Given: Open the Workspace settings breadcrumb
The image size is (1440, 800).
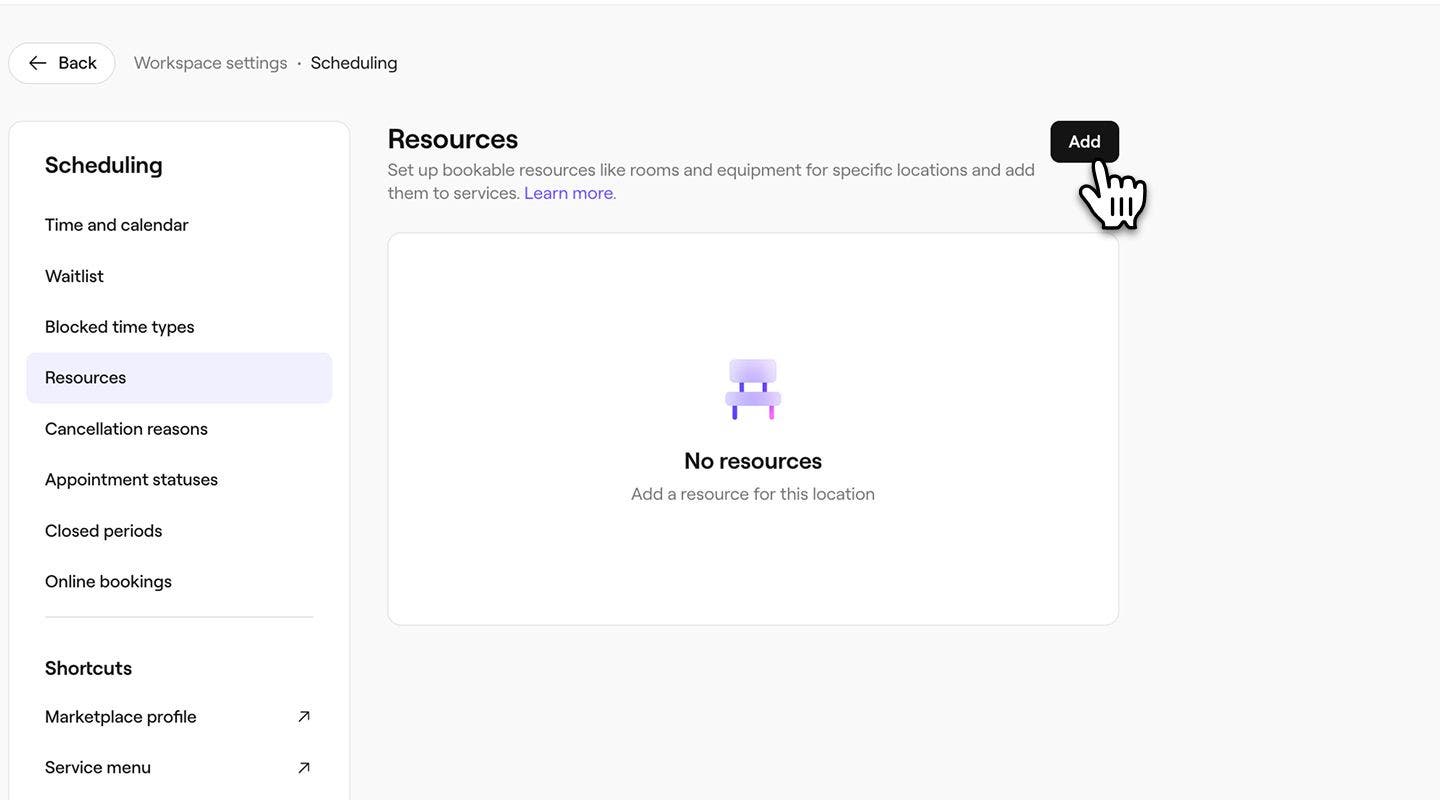Looking at the screenshot, I should coord(211,63).
